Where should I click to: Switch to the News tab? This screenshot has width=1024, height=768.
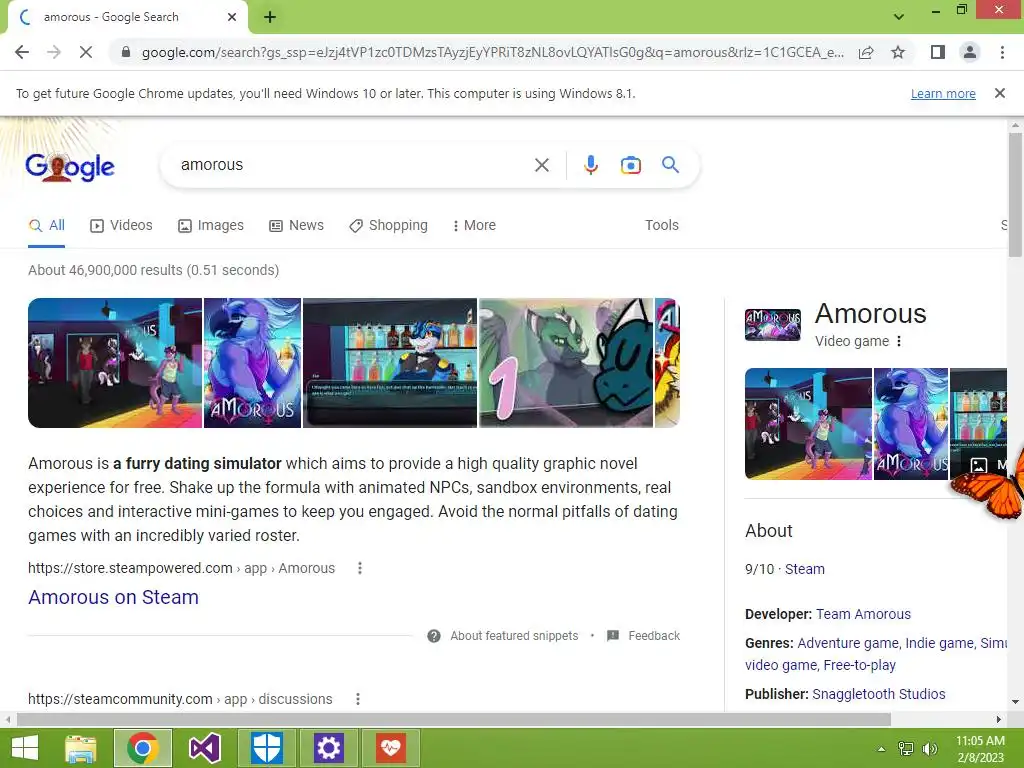(x=296, y=225)
